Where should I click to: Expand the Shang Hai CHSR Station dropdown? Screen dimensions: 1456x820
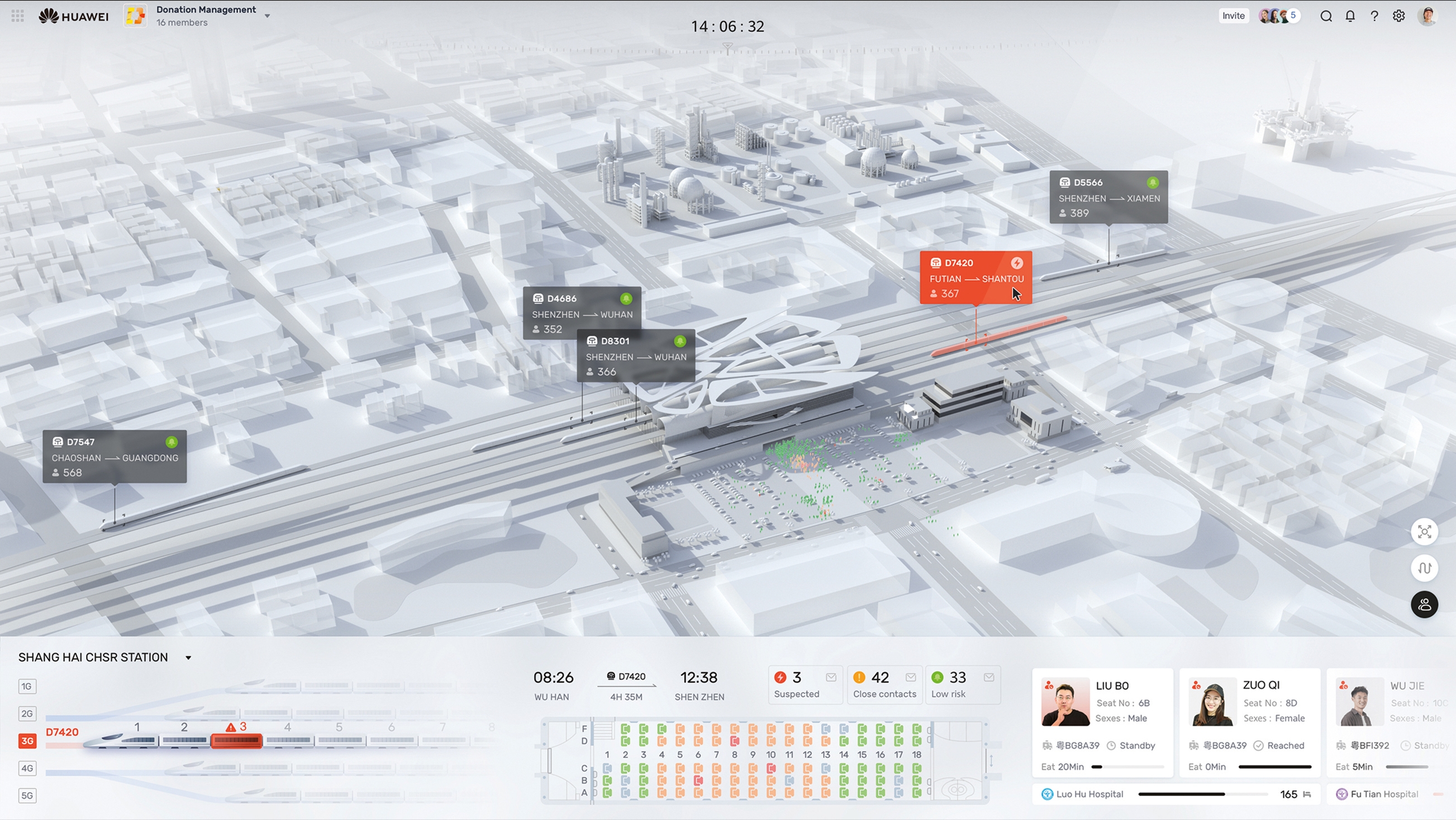click(188, 658)
